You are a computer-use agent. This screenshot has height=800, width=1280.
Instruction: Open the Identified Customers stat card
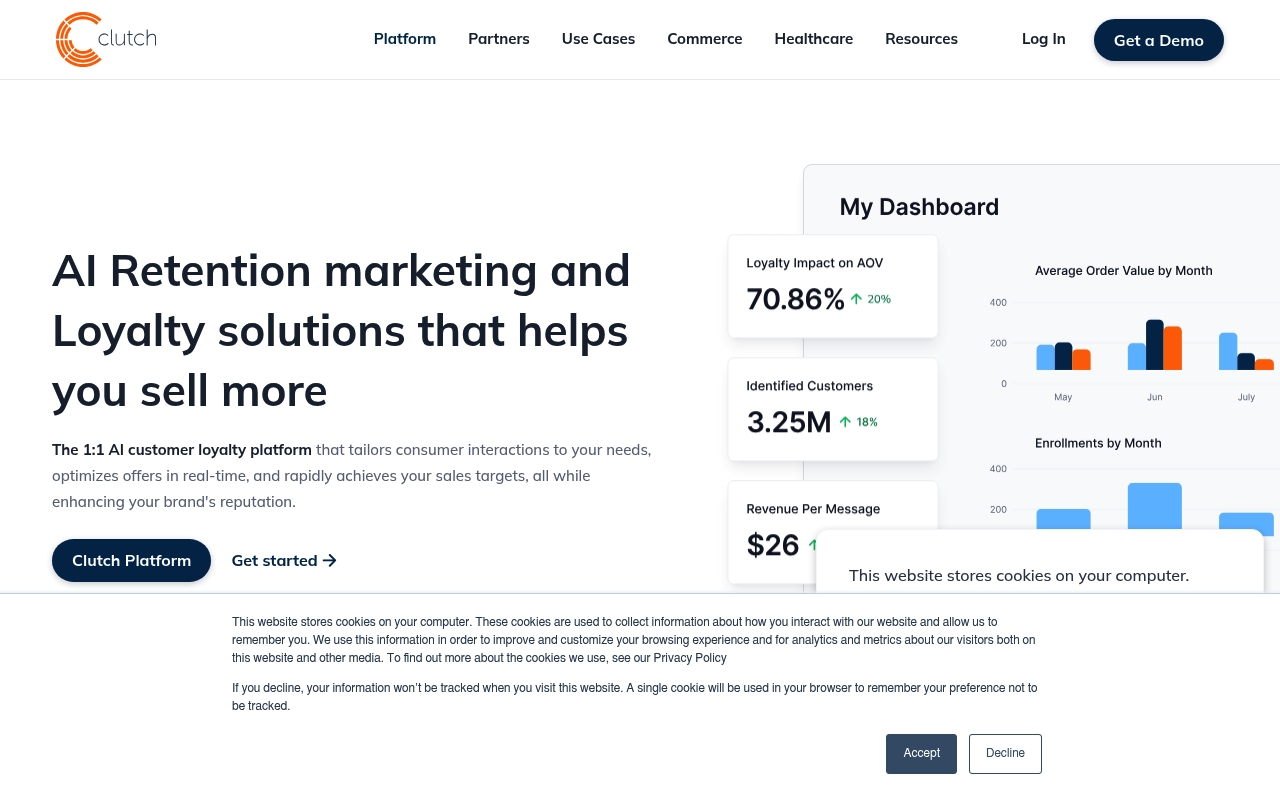[833, 410]
